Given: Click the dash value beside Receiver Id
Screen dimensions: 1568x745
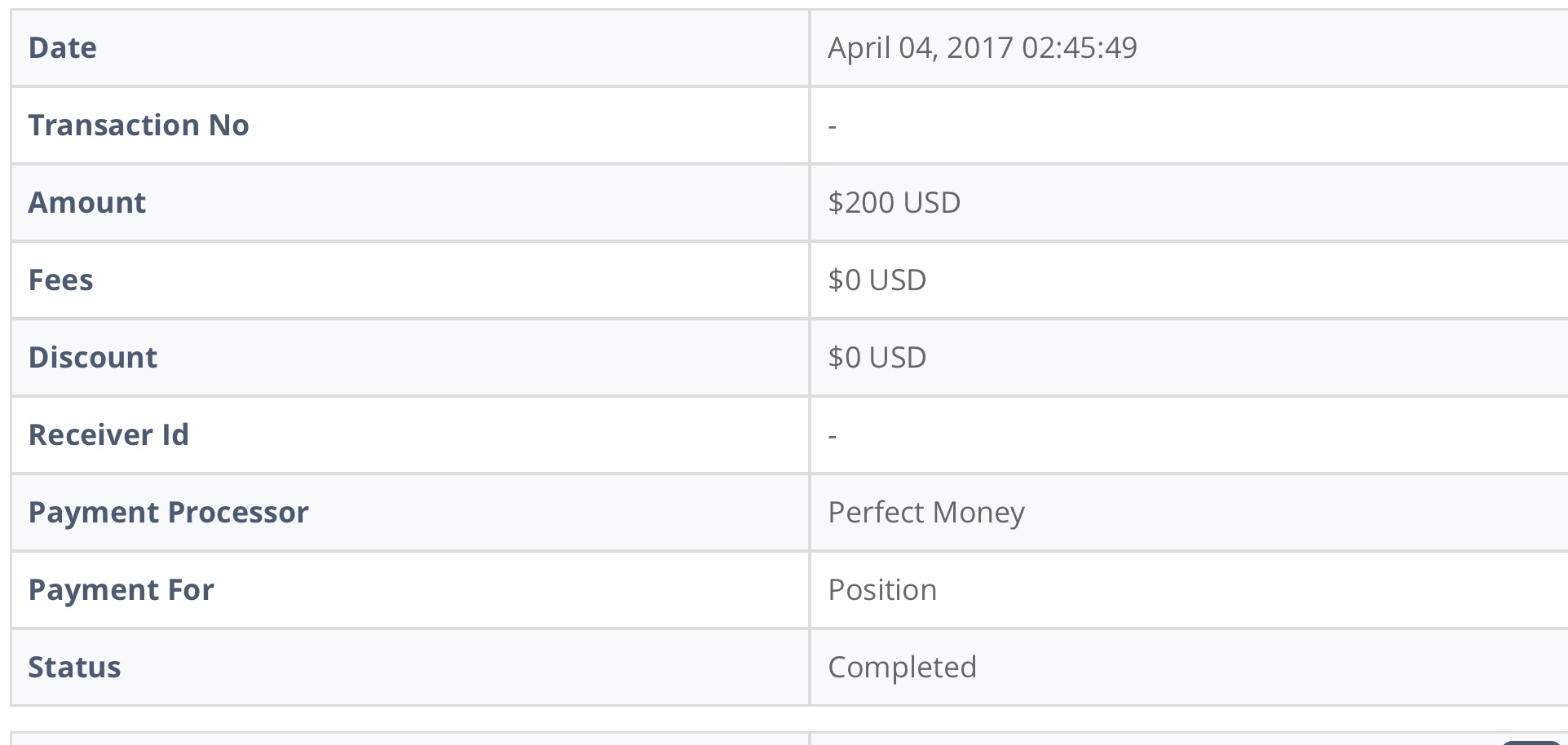Looking at the screenshot, I should click(x=833, y=436).
